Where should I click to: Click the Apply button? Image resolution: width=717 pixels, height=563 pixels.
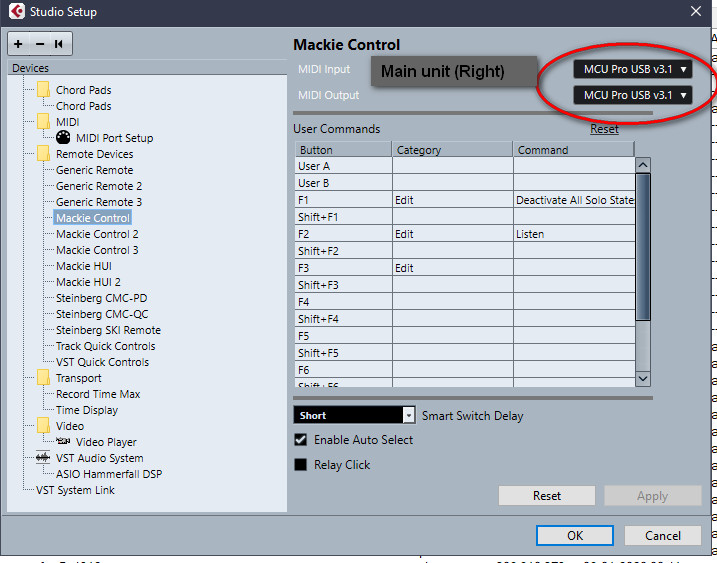(x=653, y=496)
